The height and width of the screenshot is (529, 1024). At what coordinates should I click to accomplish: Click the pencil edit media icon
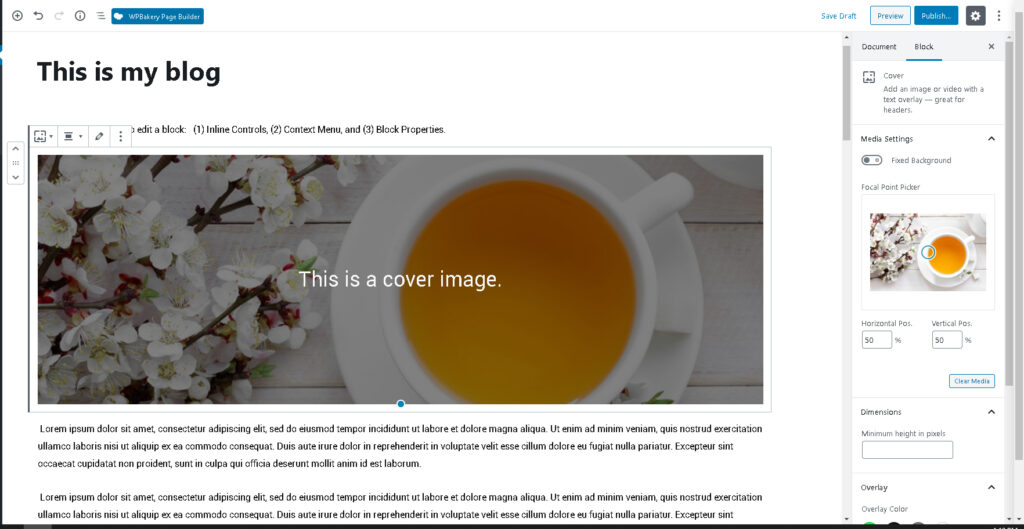click(x=98, y=136)
